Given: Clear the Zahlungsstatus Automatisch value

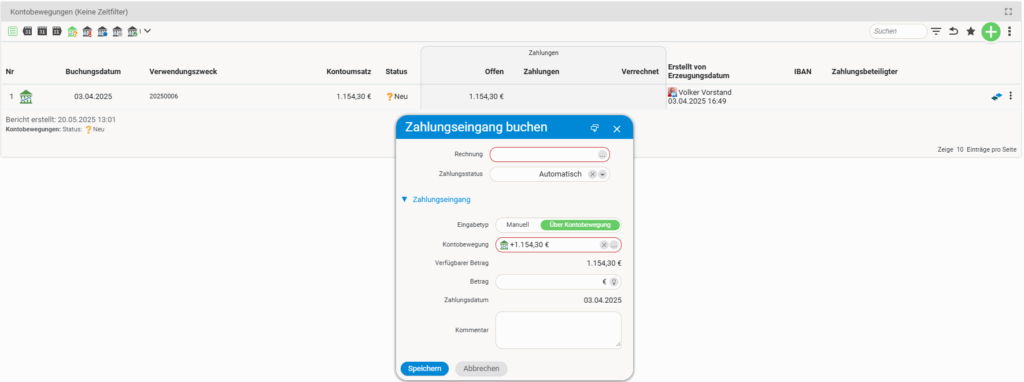Looking at the screenshot, I should (x=592, y=174).
